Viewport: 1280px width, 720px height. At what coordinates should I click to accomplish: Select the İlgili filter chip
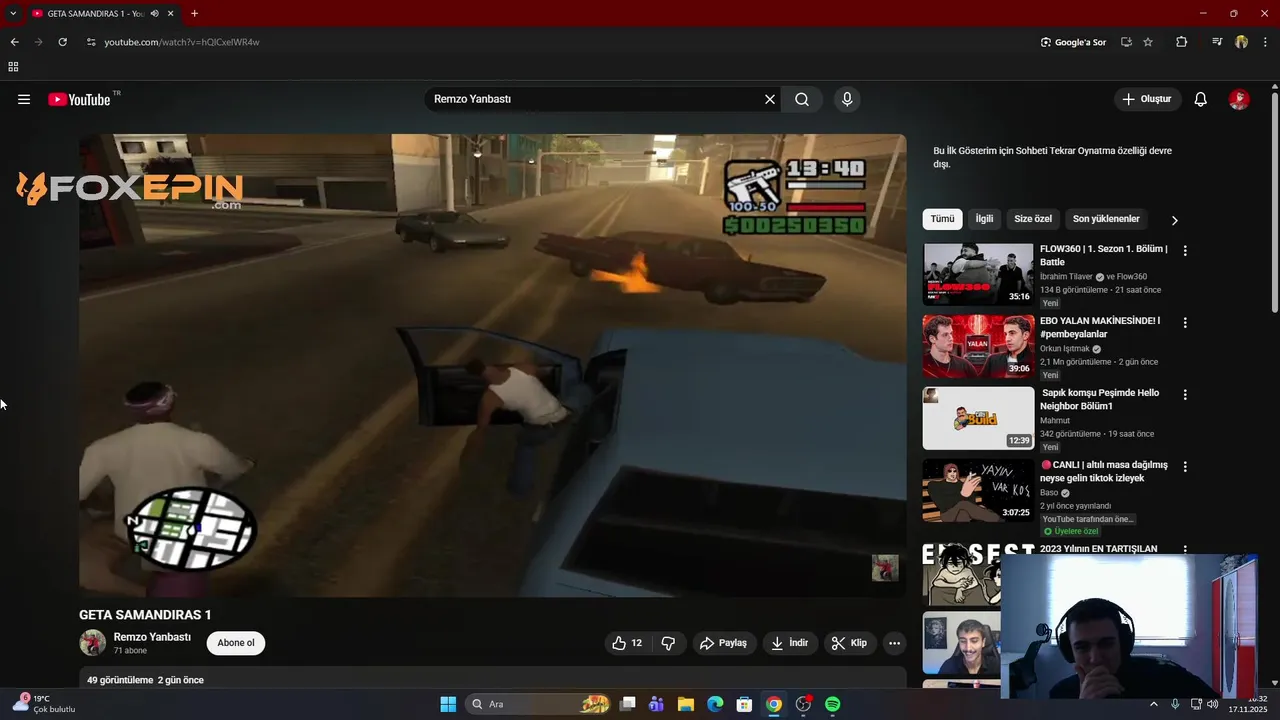(x=985, y=219)
